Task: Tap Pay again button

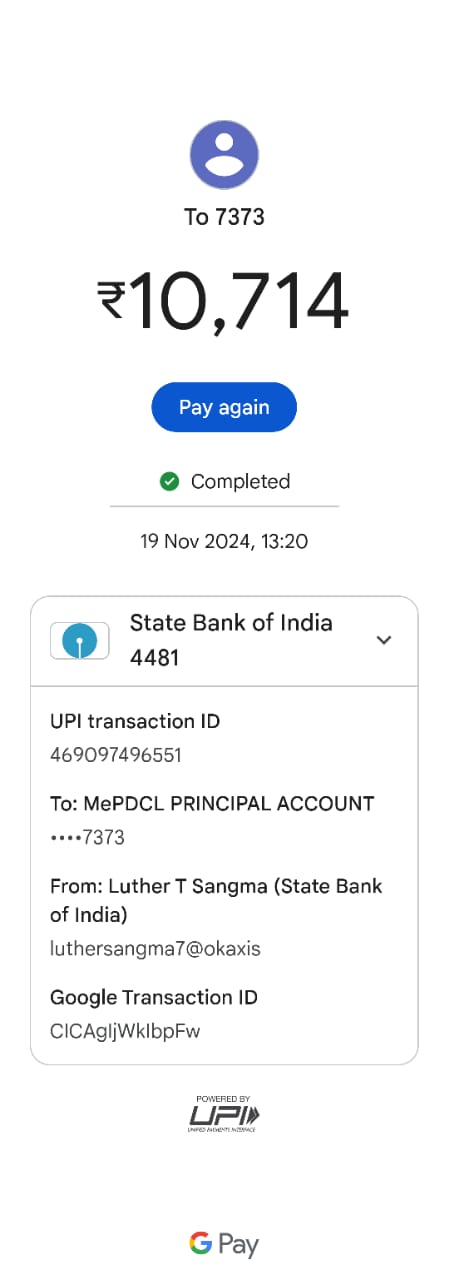Action: [x=224, y=407]
